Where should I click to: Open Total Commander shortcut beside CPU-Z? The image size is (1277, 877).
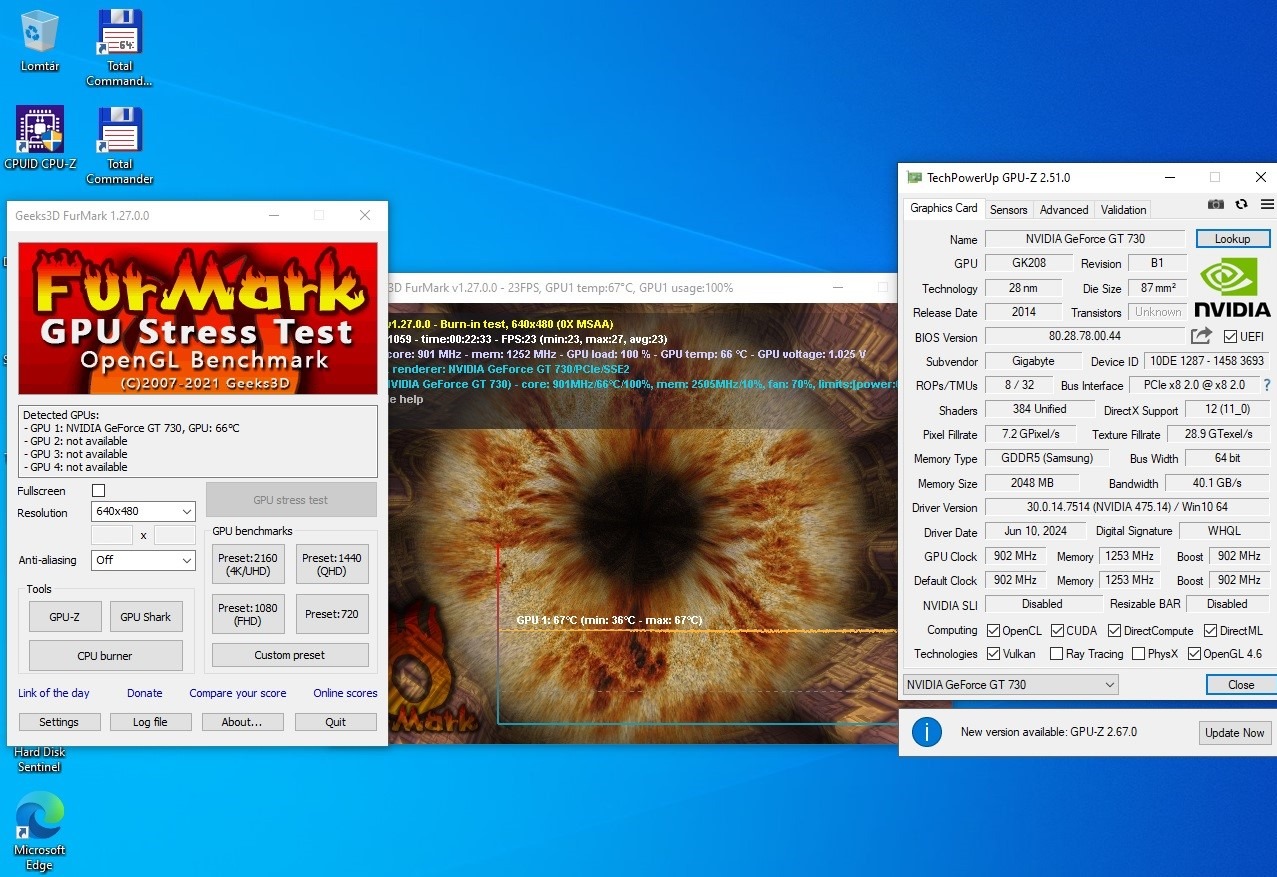coord(120,146)
